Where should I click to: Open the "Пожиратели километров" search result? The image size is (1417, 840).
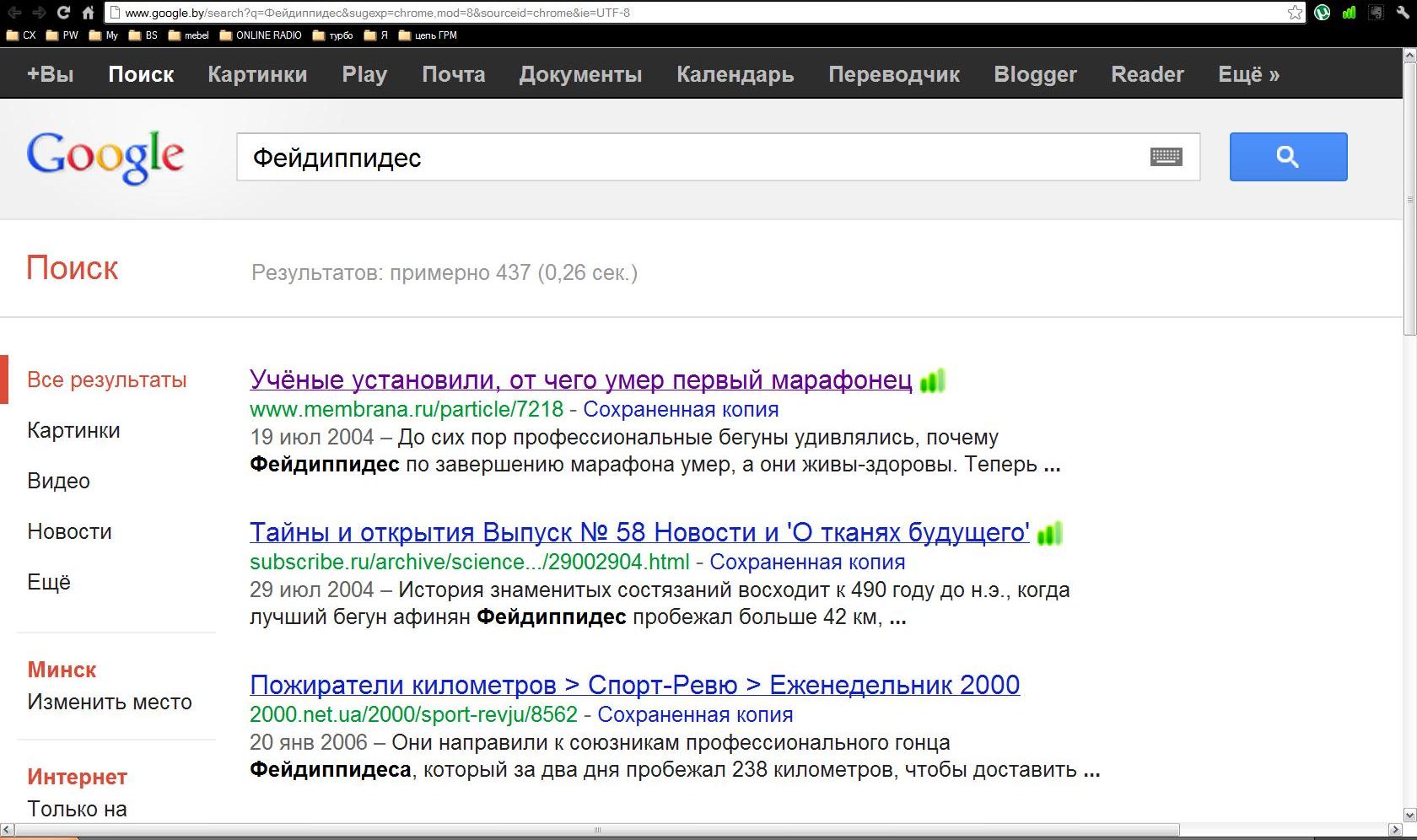pos(634,685)
